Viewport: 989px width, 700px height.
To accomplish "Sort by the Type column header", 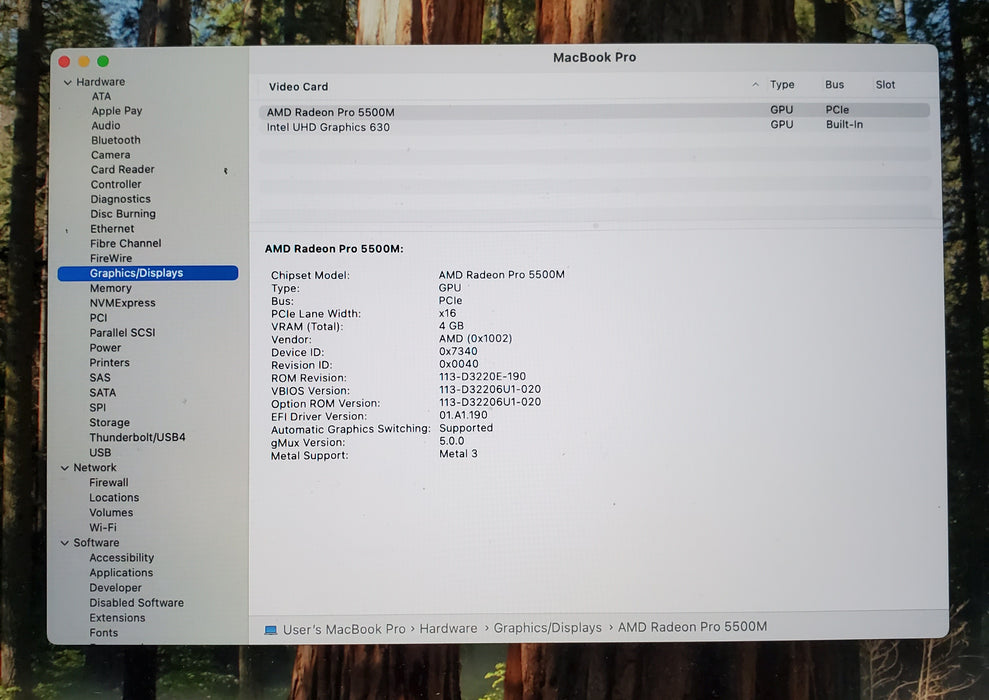I will pos(782,85).
